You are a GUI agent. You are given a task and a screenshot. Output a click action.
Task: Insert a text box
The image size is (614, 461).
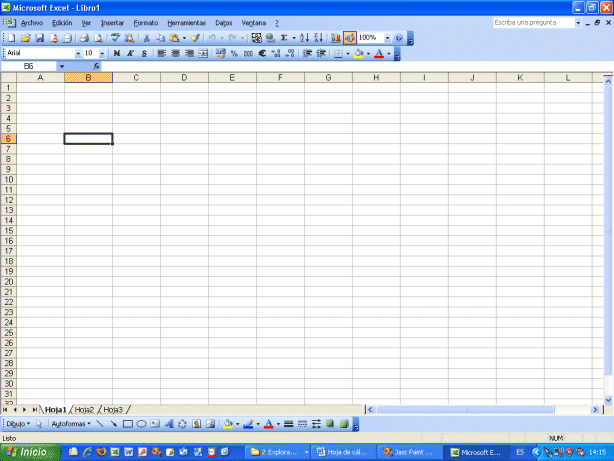[155, 424]
